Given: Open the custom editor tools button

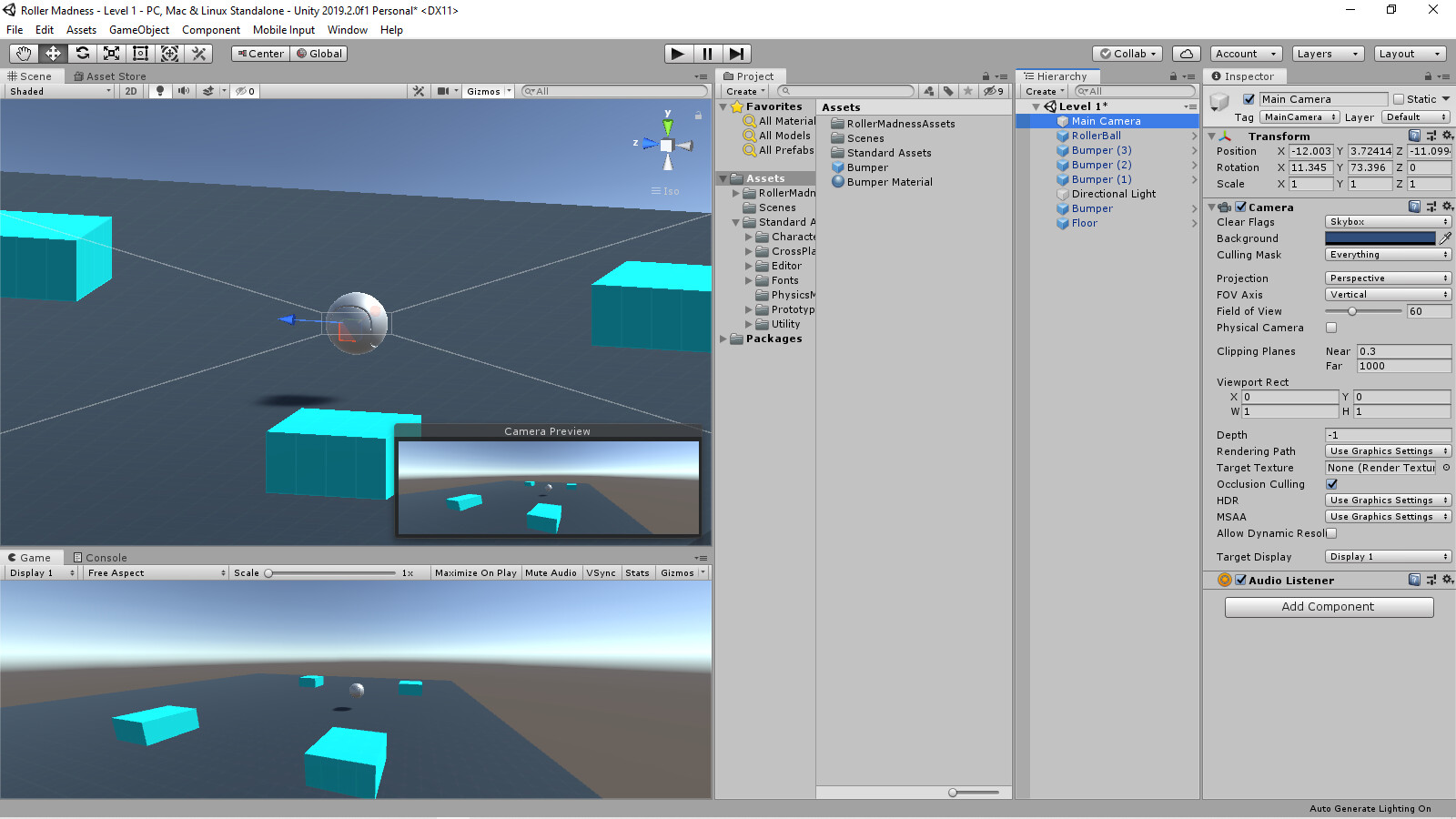Looking at the screenshot, I should (198, 54).
